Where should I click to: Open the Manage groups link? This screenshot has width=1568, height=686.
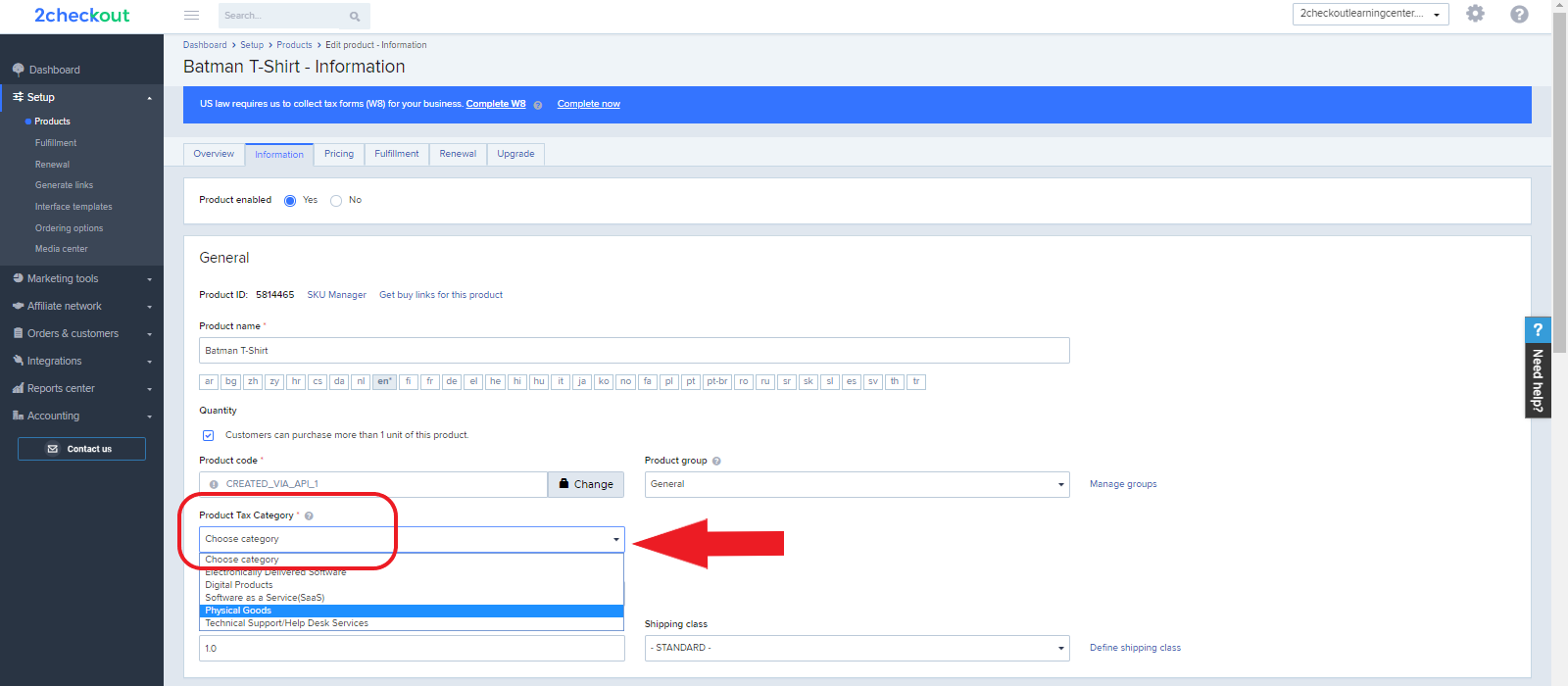(1123, 484)
